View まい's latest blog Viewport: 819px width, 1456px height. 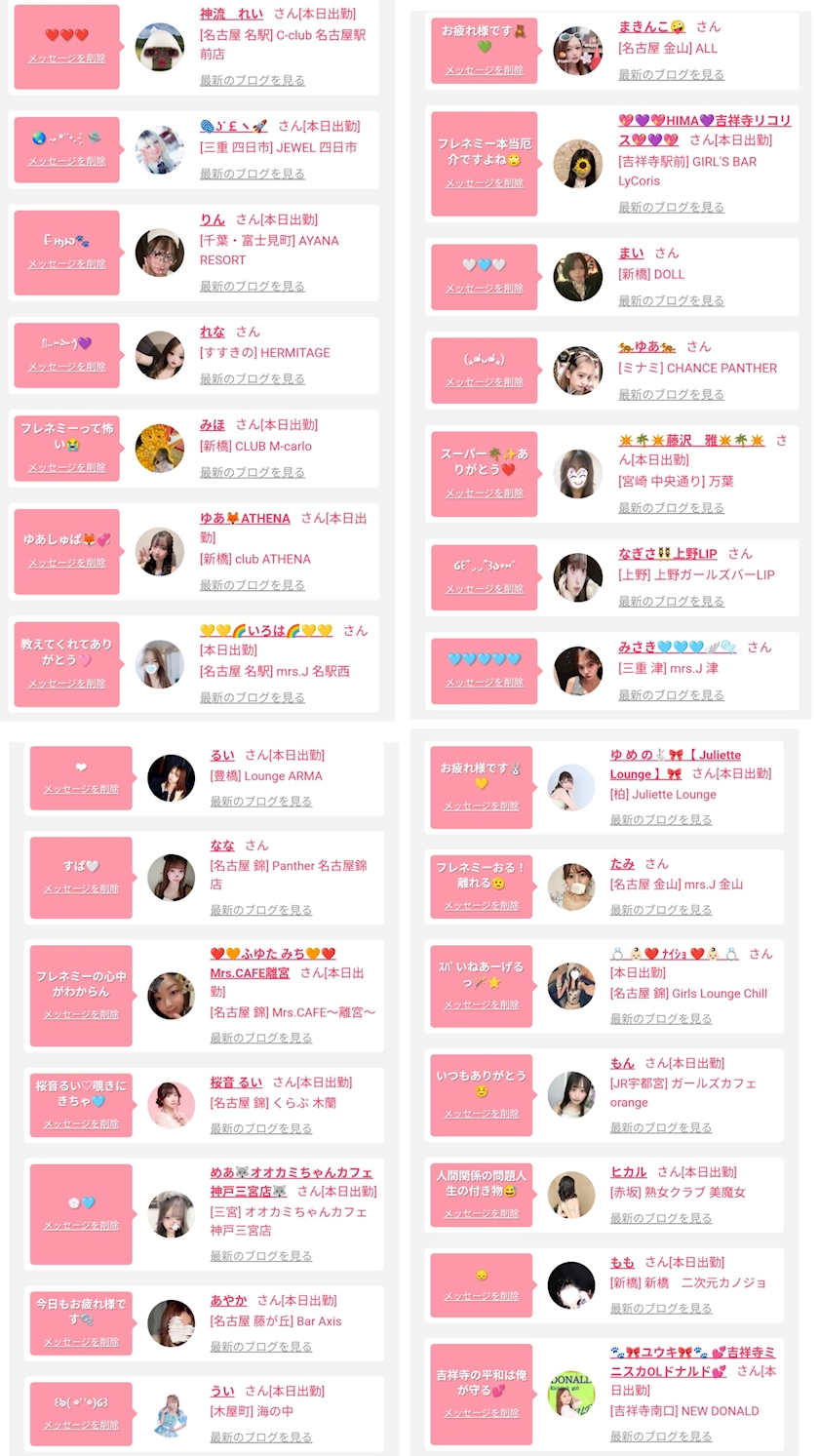click(671, 301)
